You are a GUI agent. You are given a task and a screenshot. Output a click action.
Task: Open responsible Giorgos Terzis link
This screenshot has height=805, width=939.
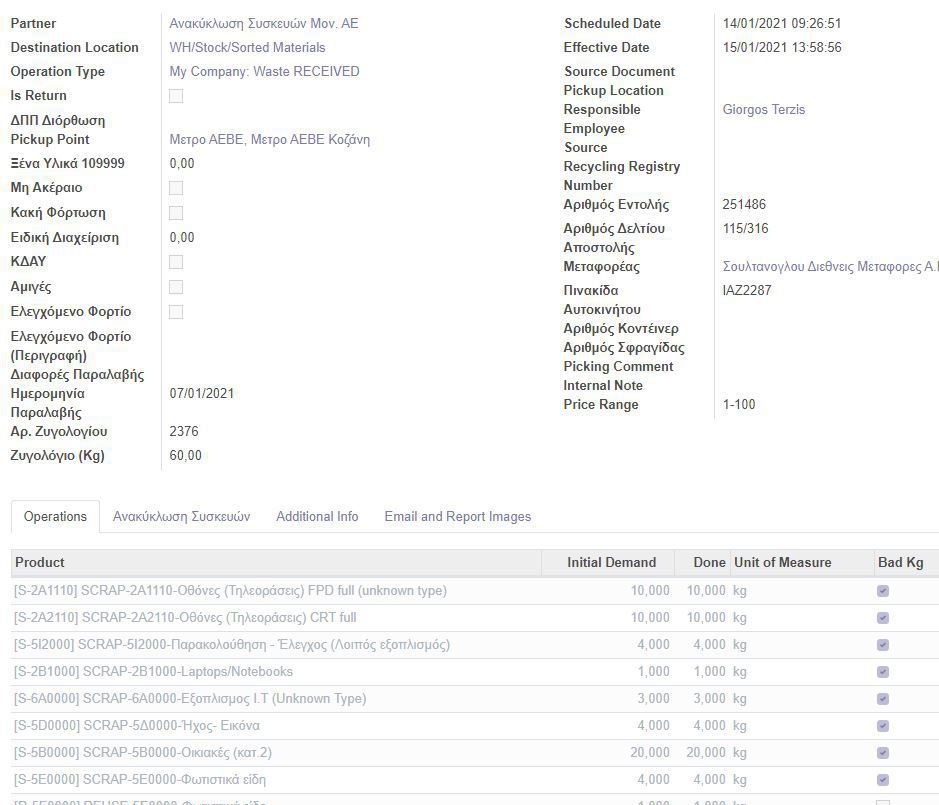point(763,109)
